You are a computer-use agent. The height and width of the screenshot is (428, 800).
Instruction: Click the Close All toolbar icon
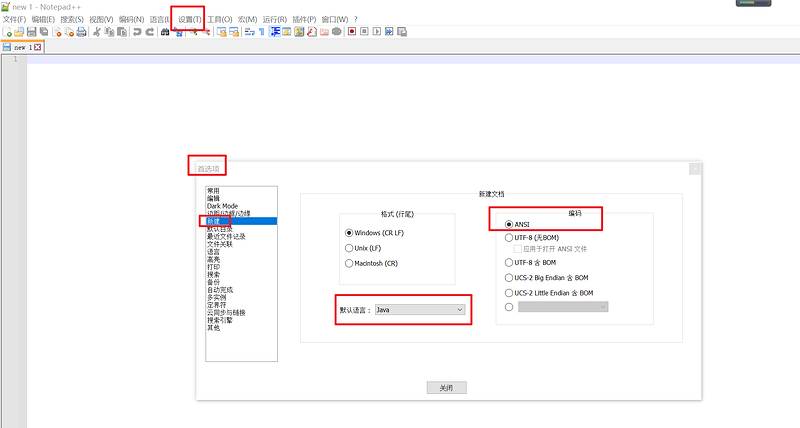point(69,32)
